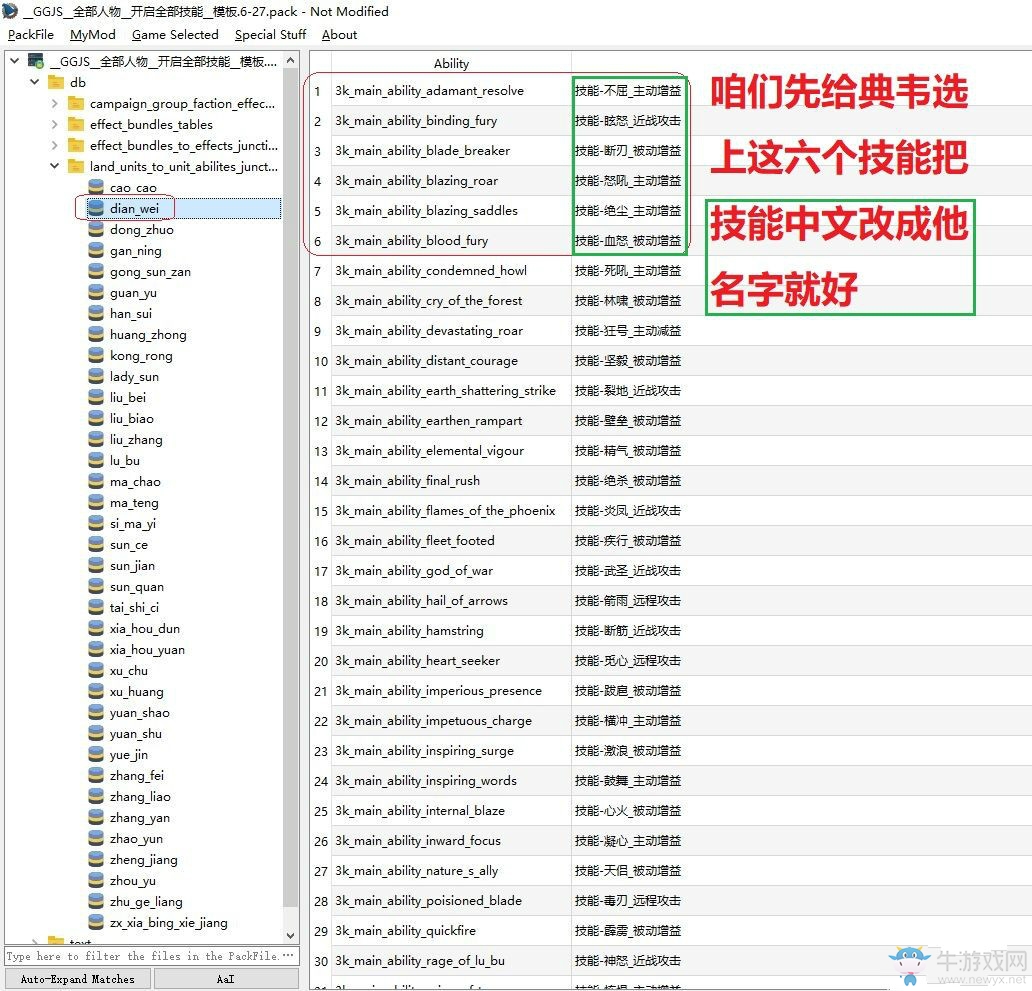Click cell 3k_main_ability_adamant_resolve
This screenshot has width=1032, height=991.
click(x=452, y=91)
